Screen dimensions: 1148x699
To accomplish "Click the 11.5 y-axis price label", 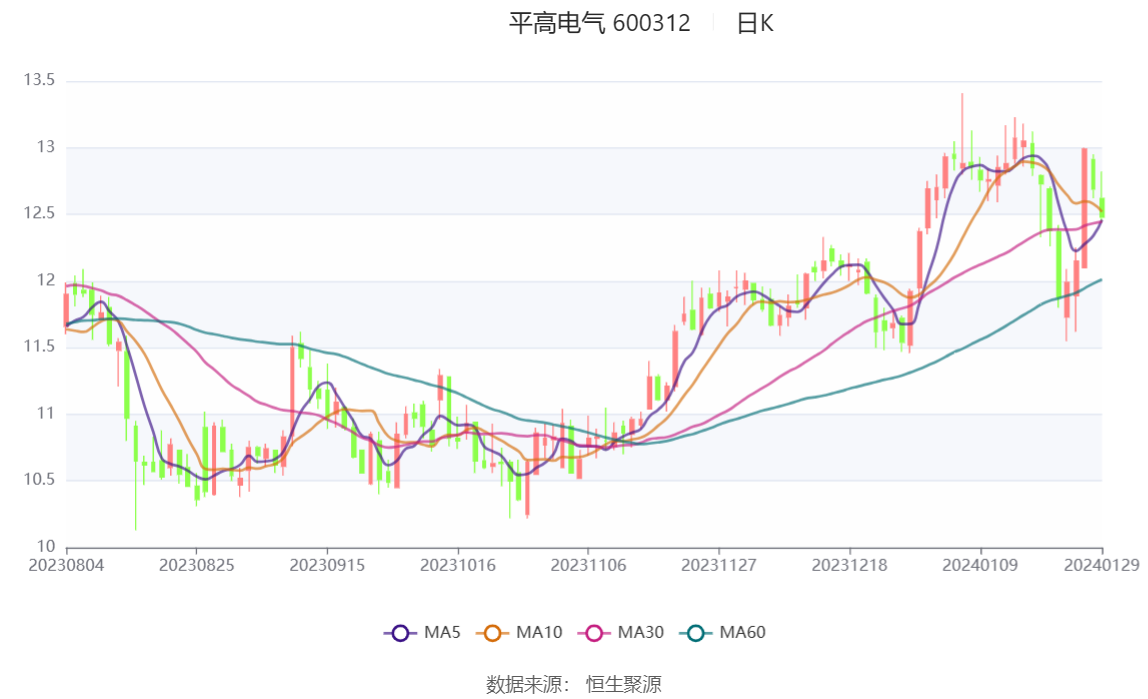I will (x=40, y=346).
